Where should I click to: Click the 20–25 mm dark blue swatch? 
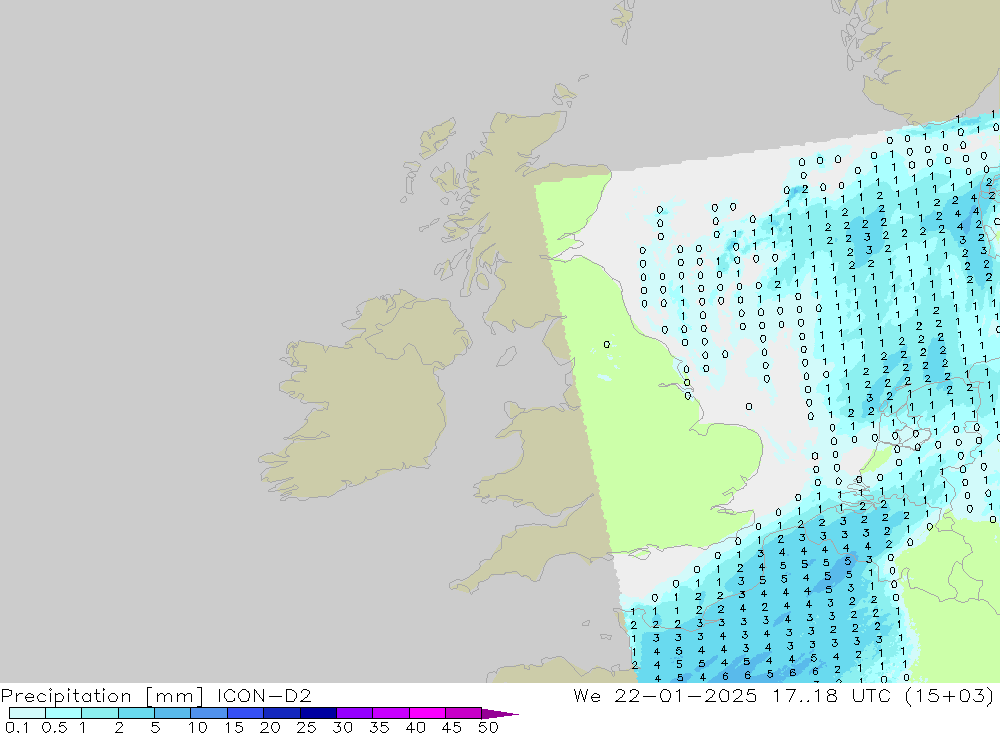[281, 713]
